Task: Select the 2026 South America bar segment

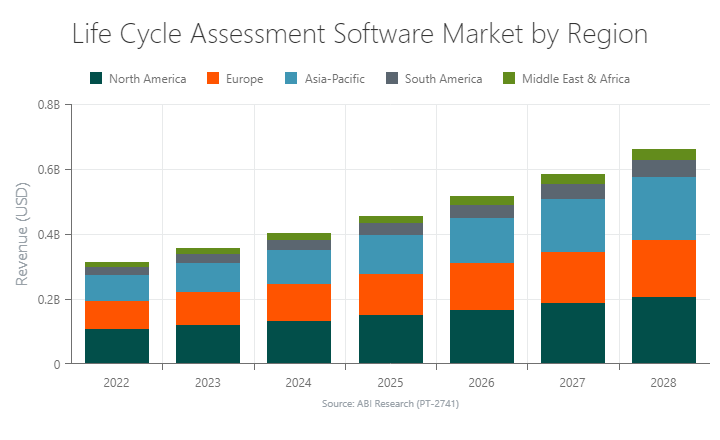Action: [482, 211]
